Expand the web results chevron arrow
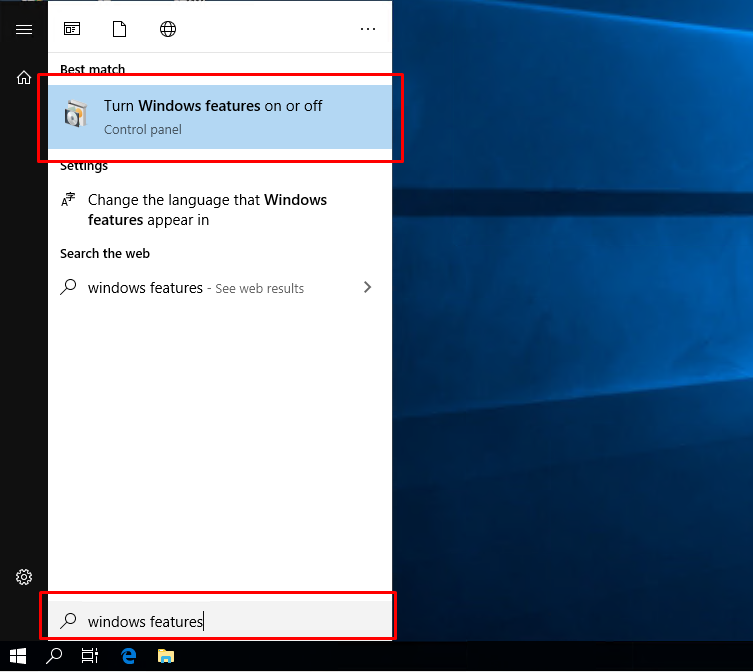The width and height of the screenshot is (753, 672). pyautogui.click(x=367, y=287)
